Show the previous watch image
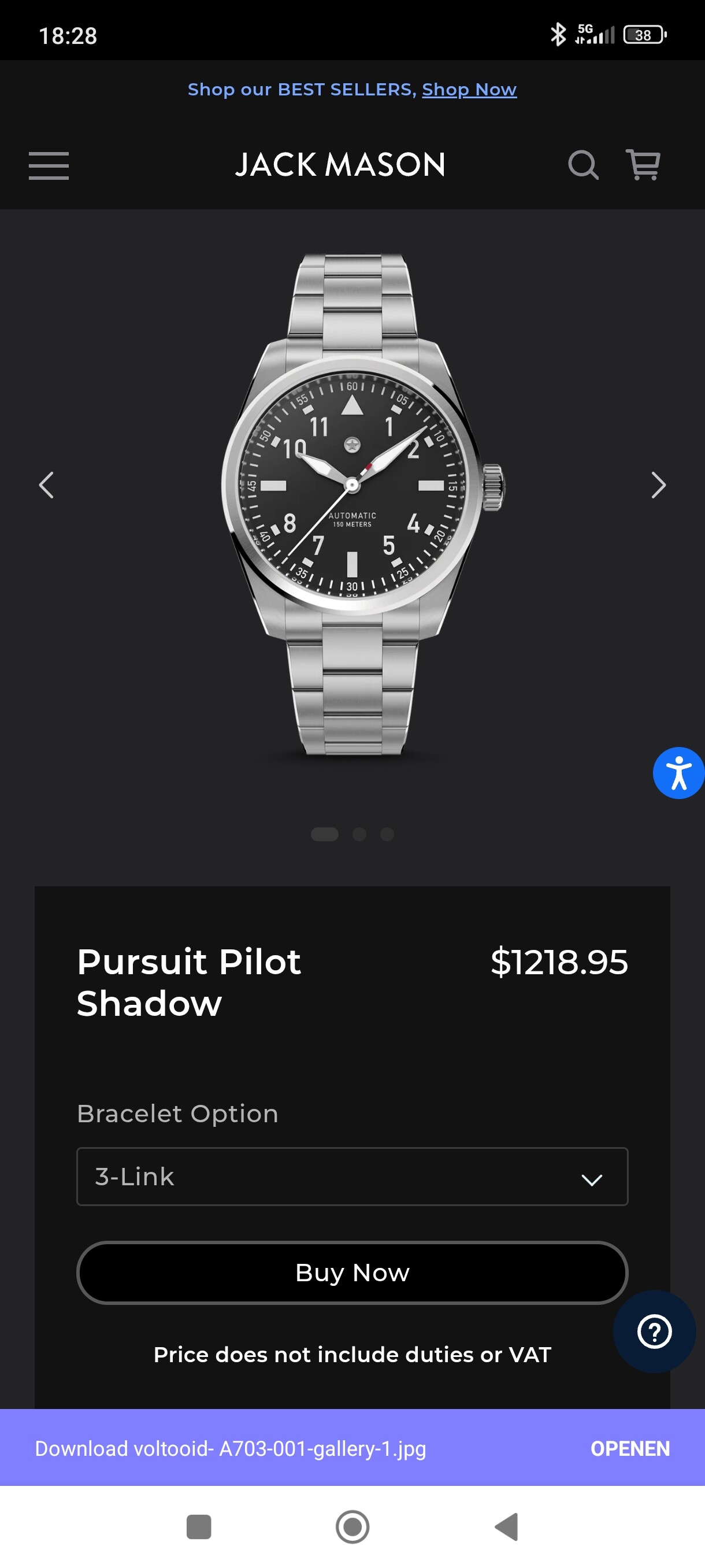Viewport: 705px width, 1568px height. point(46,485)
